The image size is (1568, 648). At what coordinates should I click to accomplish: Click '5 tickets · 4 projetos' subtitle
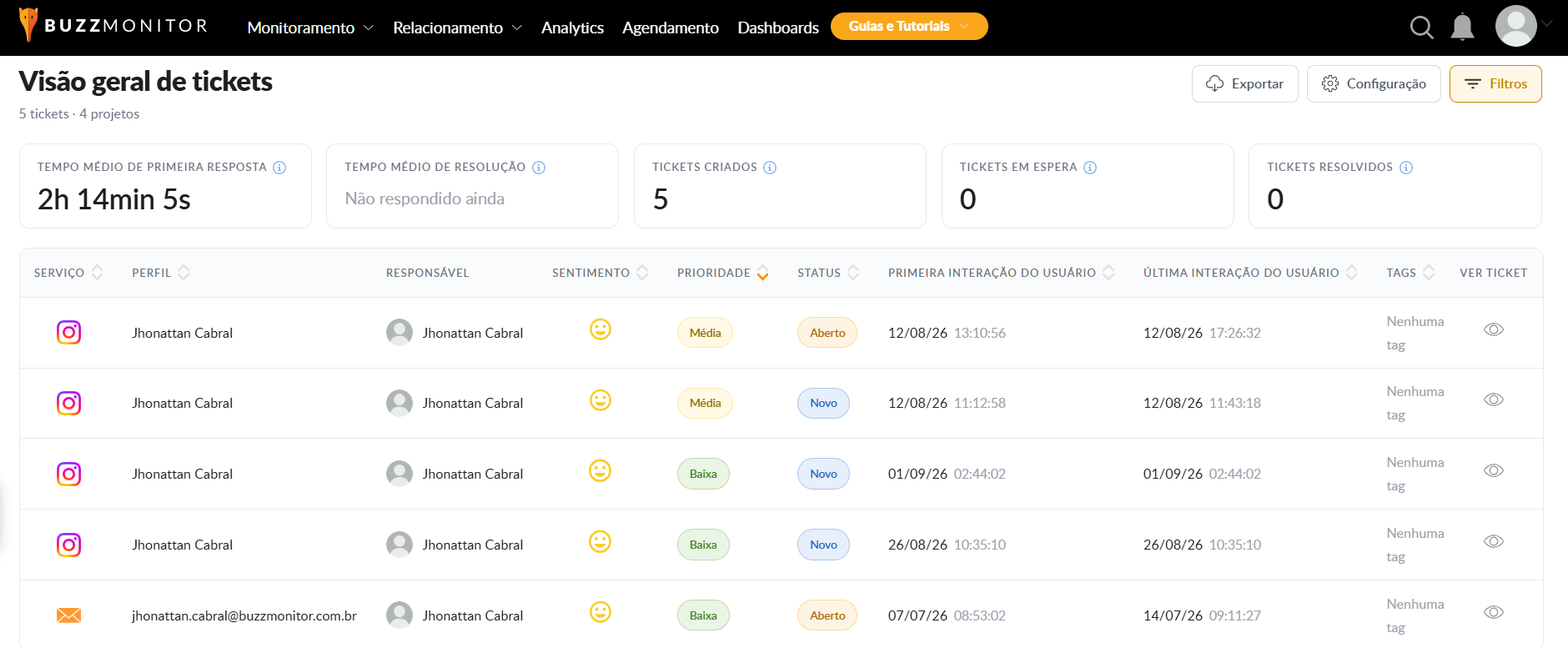tap(79, 114)
